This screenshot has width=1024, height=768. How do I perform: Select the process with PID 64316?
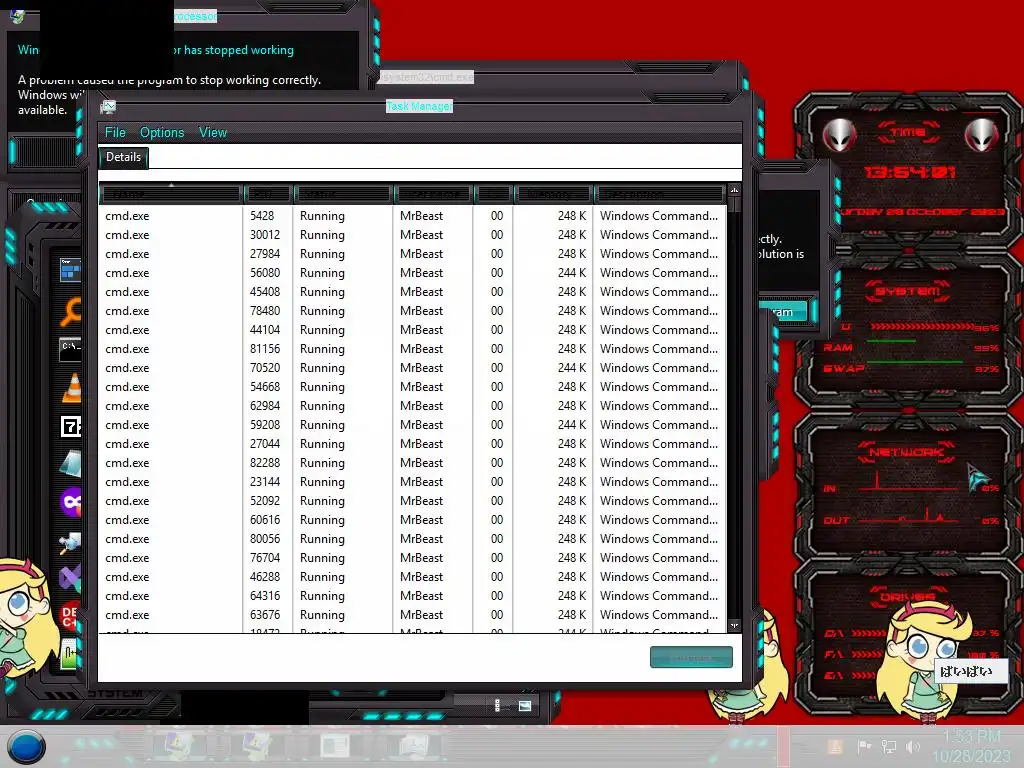point(412,596)
